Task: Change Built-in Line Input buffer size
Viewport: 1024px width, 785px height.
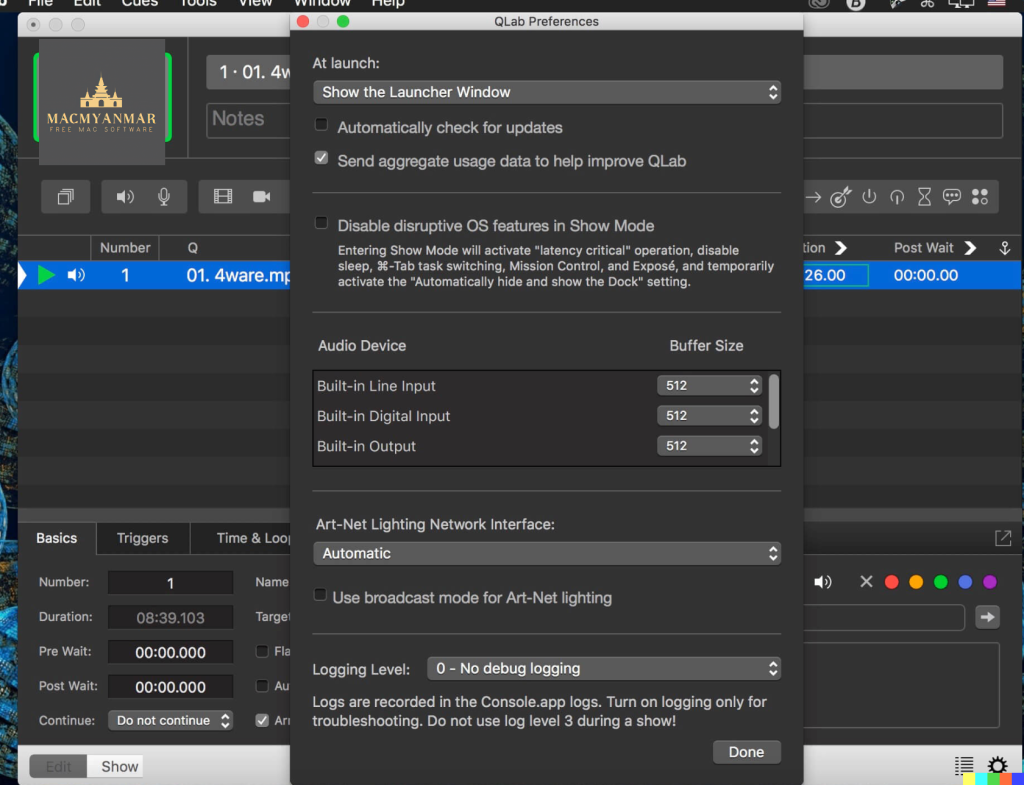Action: pyautogui.click(x=709, y=386)
